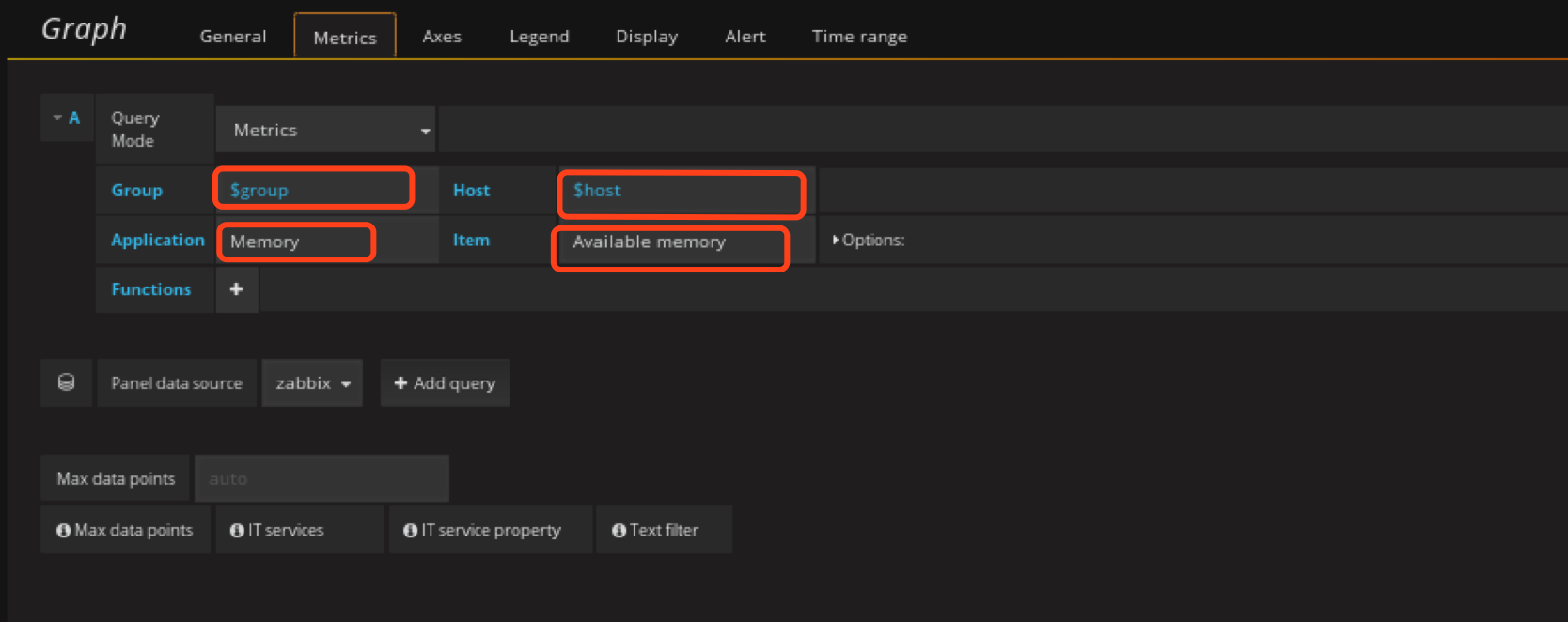Collapse query A using its arrow
The width and height of the screenshot is (1568, 622).
[57, 118]
